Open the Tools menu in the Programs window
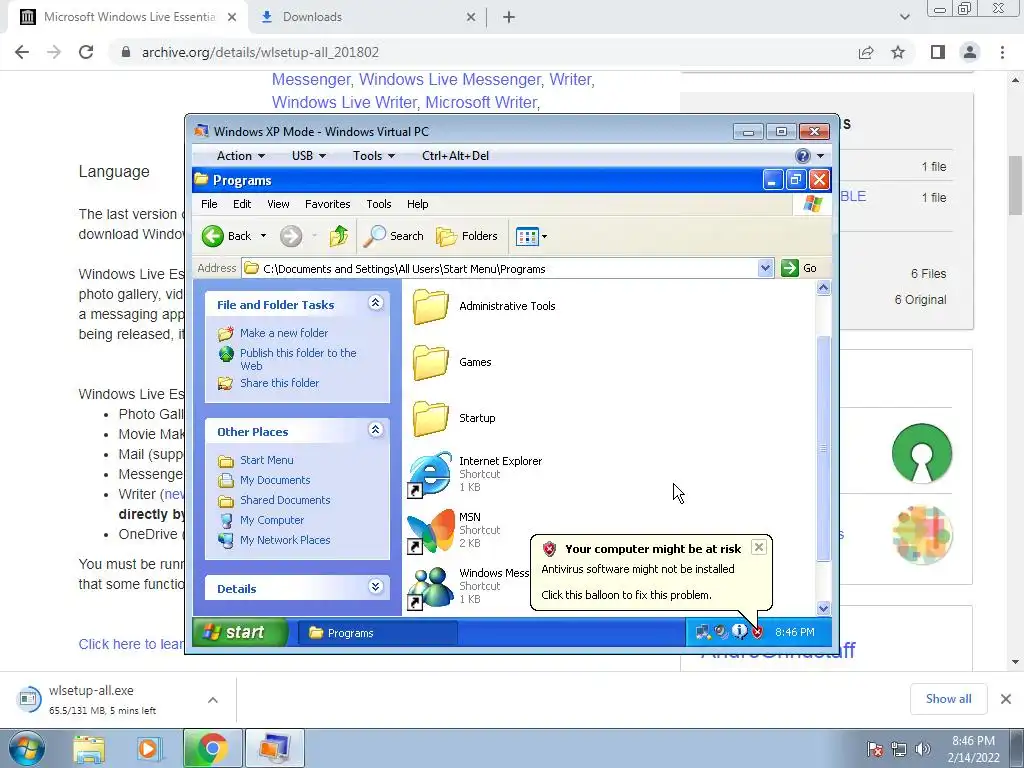The image size is (1024, 768). (x=379, y=204)
